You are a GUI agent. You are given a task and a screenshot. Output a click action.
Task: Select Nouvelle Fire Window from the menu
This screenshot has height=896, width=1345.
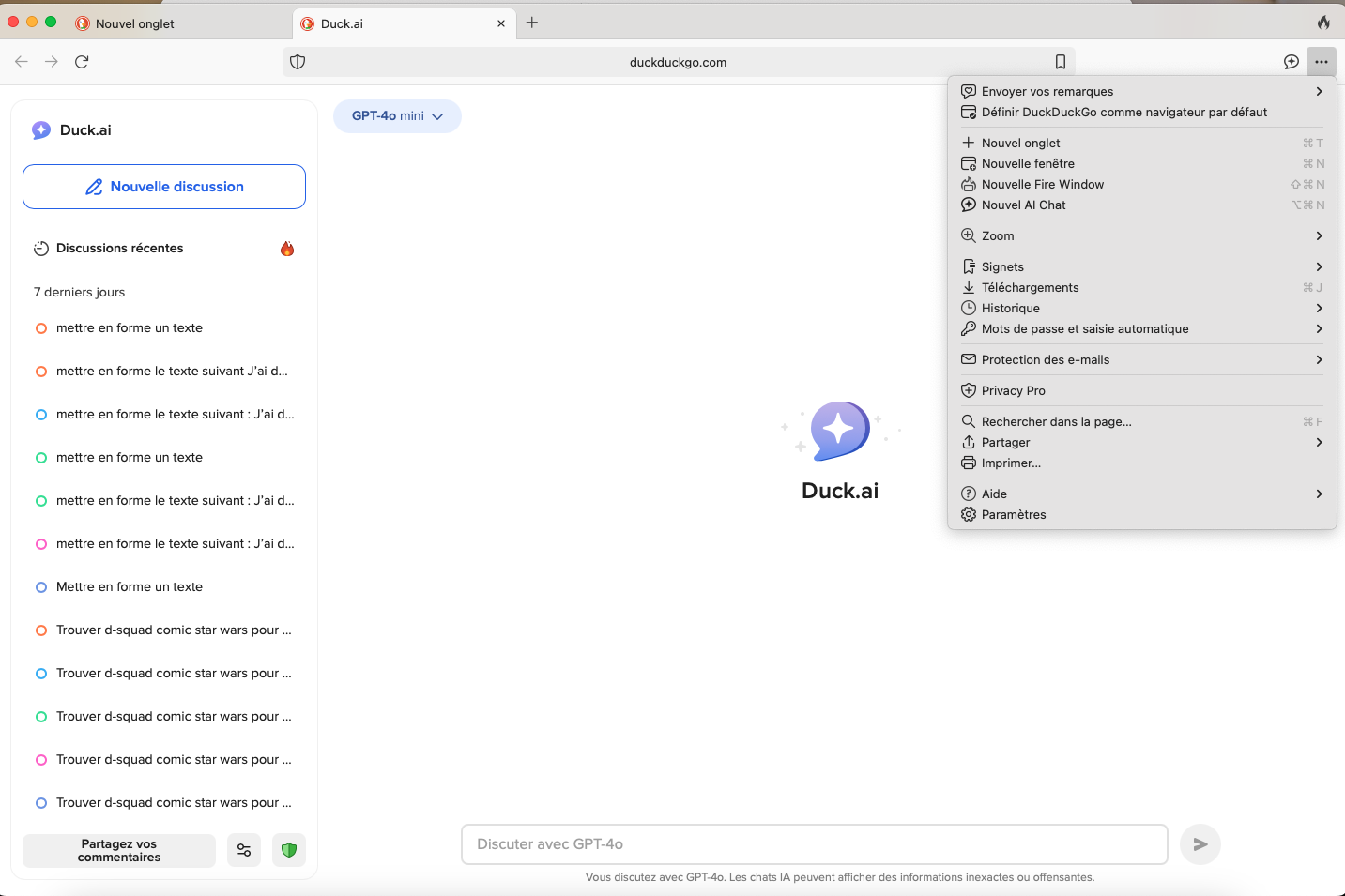click(1042, 185)
